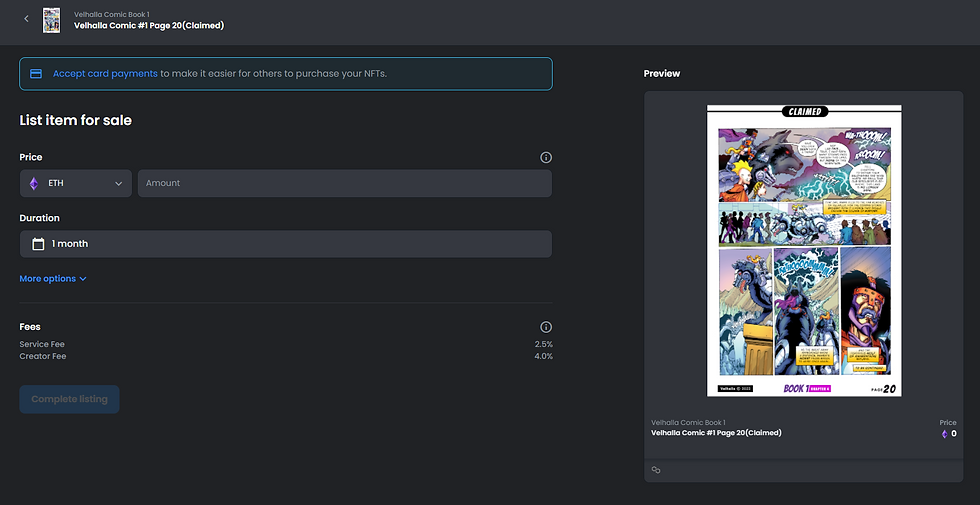Image resolution: width=980 pixels, height=505 pixels.
Task: Click the Ethereum icon next to preview price
Action: coord(944,434)
